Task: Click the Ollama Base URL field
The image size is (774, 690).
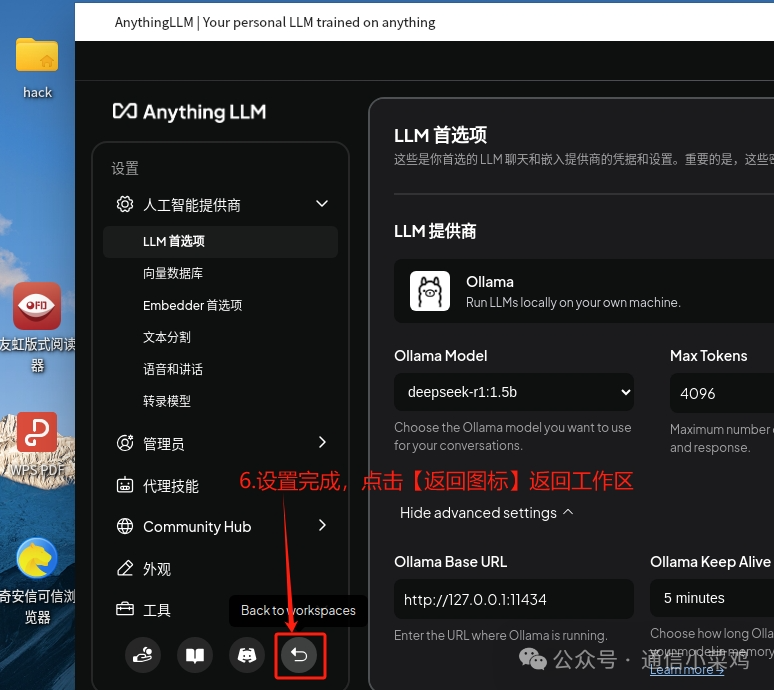Action: (514, 599)
